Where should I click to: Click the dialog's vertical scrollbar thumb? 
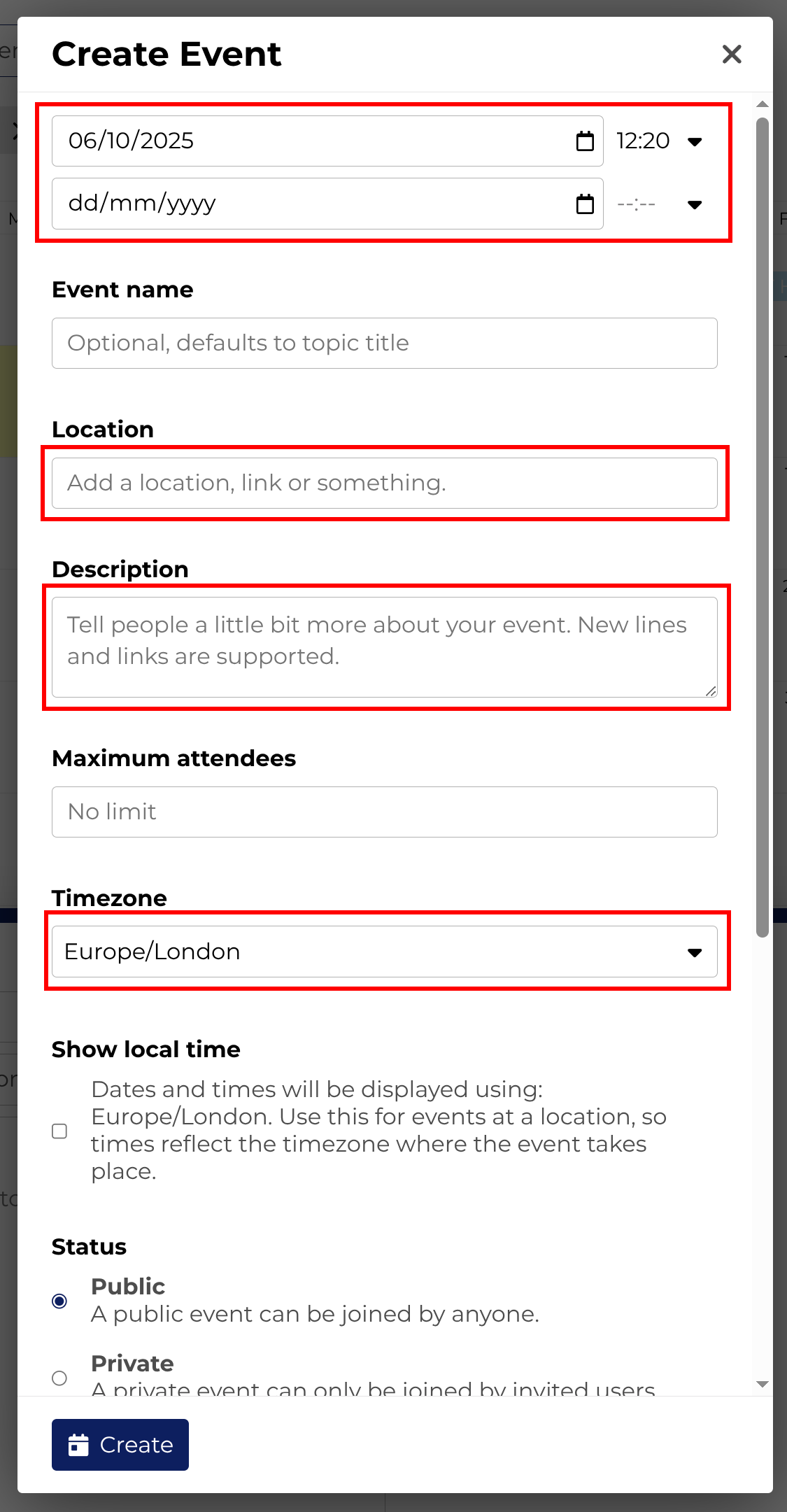(763, 525)
